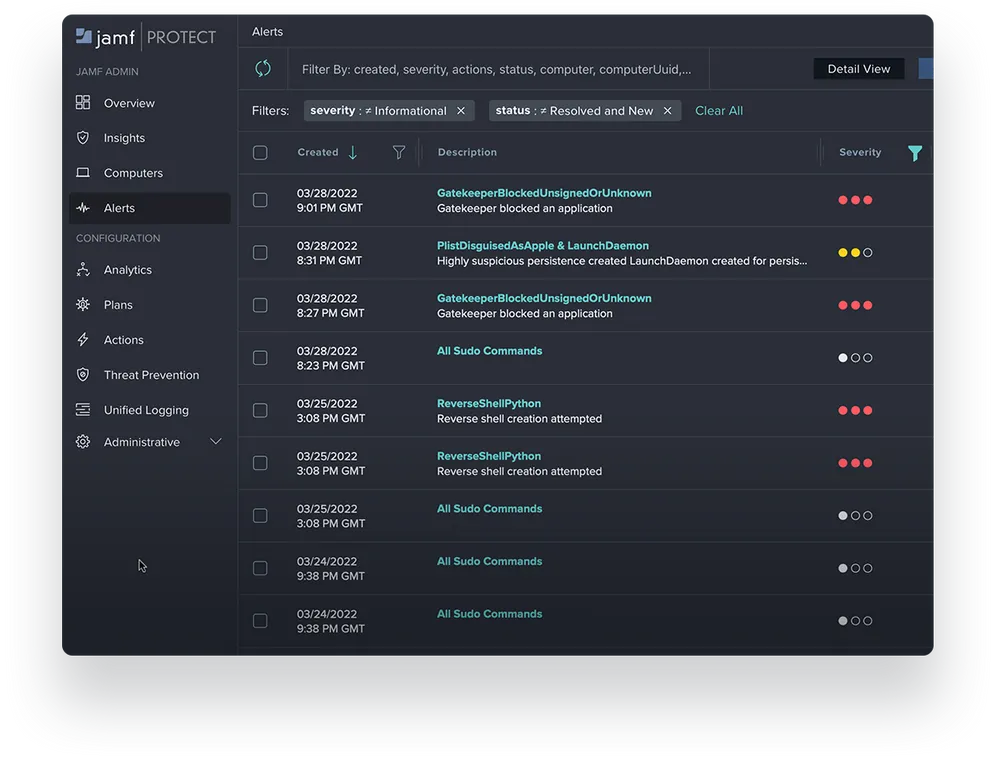Select the checkbox on a ReverseShellPython alert
Image resolution: width=1000 pixels, height=759 pixels.
tap(260, 410)
